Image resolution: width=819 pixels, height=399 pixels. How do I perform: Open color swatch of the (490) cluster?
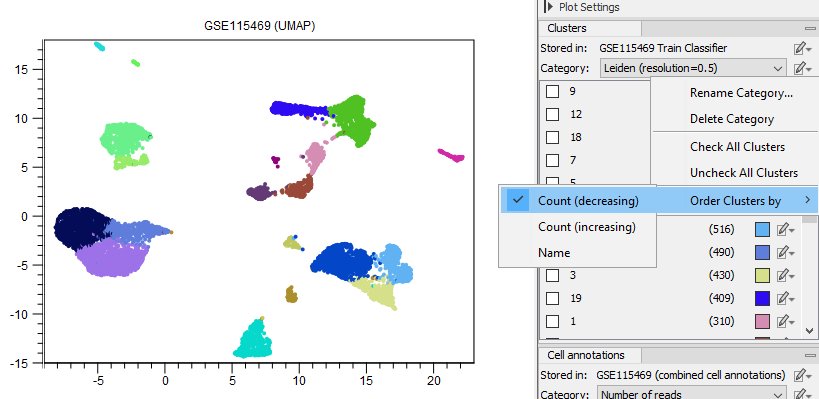762,252
